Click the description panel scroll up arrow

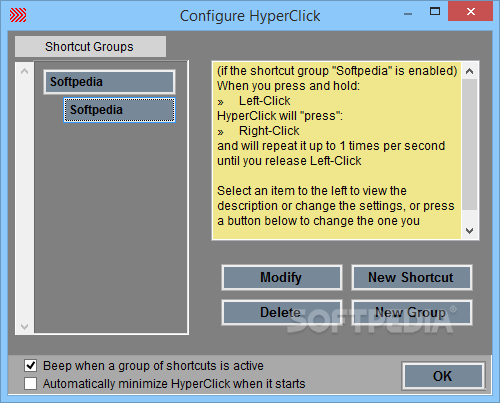pyautogui.click(x=469, y=71)
